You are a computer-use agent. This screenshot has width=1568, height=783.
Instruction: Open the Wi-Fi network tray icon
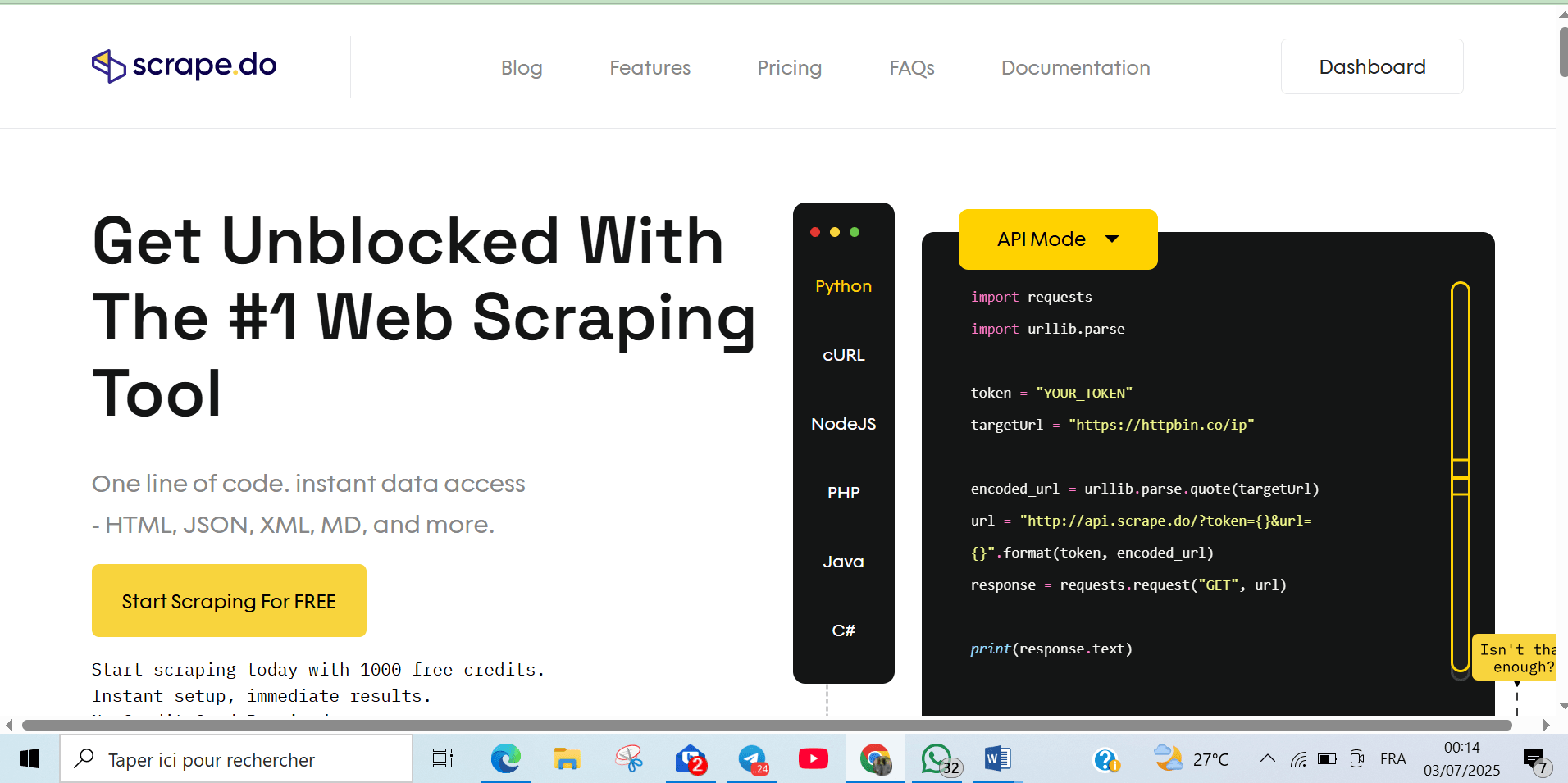point(1297,759)
